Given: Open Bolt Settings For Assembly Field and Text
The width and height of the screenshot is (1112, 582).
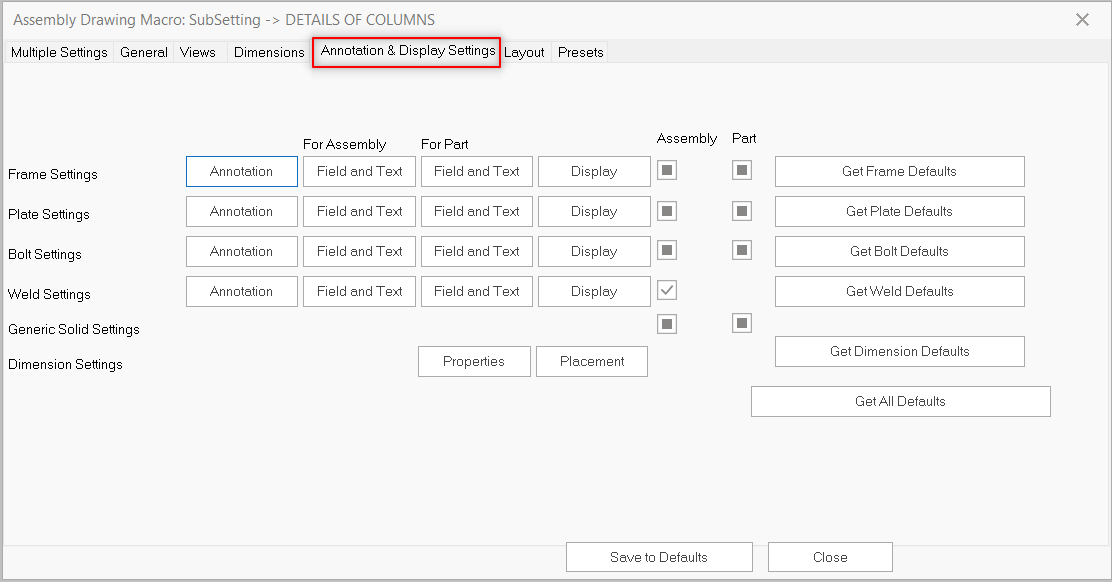Looking at the screenshot, I should pos(360,251).
